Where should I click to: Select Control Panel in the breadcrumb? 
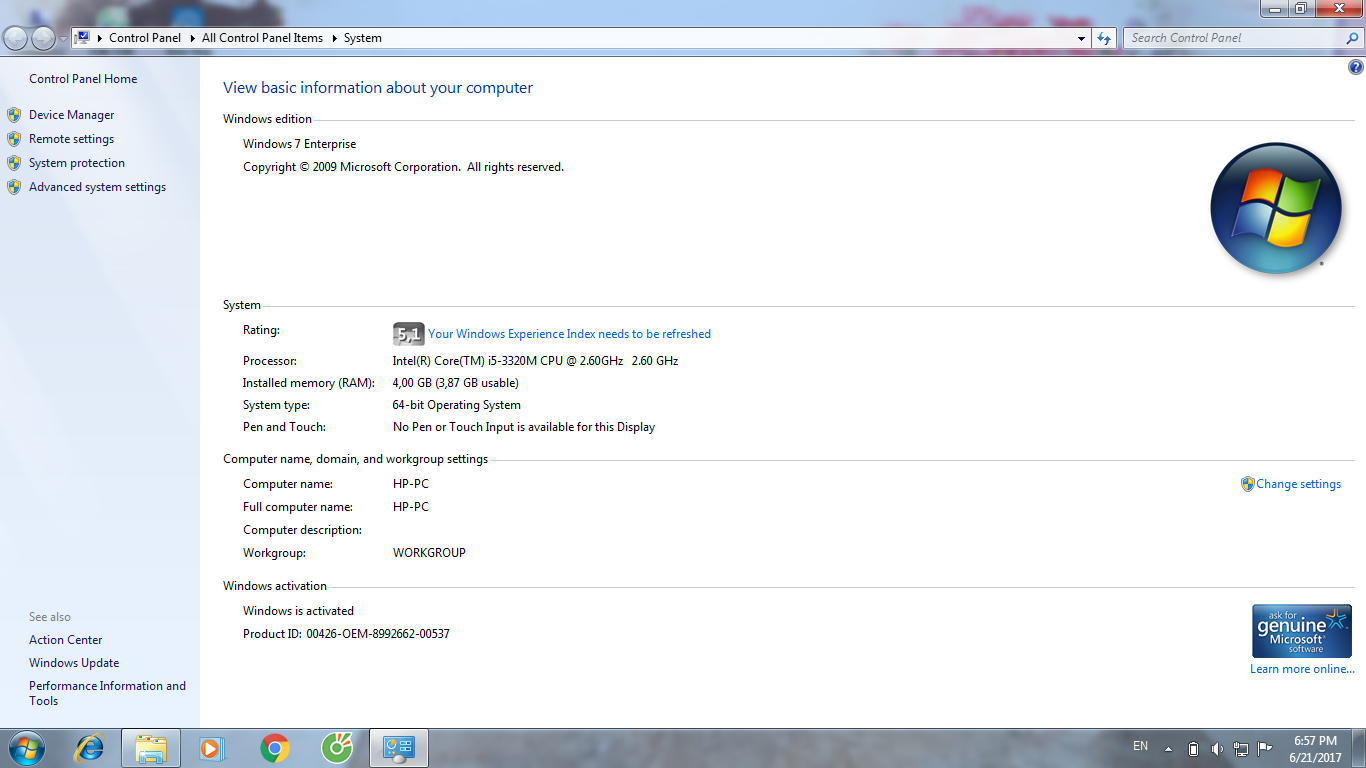tap(145, 38)
